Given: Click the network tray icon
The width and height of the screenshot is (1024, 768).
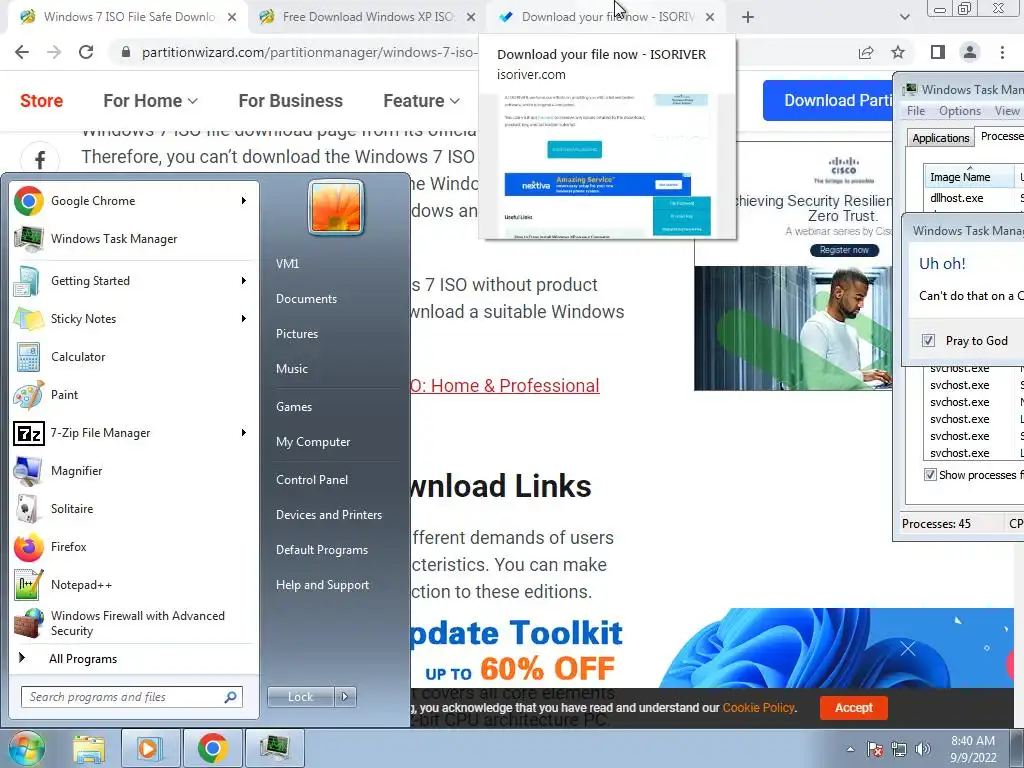Looking at the screenshot, I should pos(899,749).
